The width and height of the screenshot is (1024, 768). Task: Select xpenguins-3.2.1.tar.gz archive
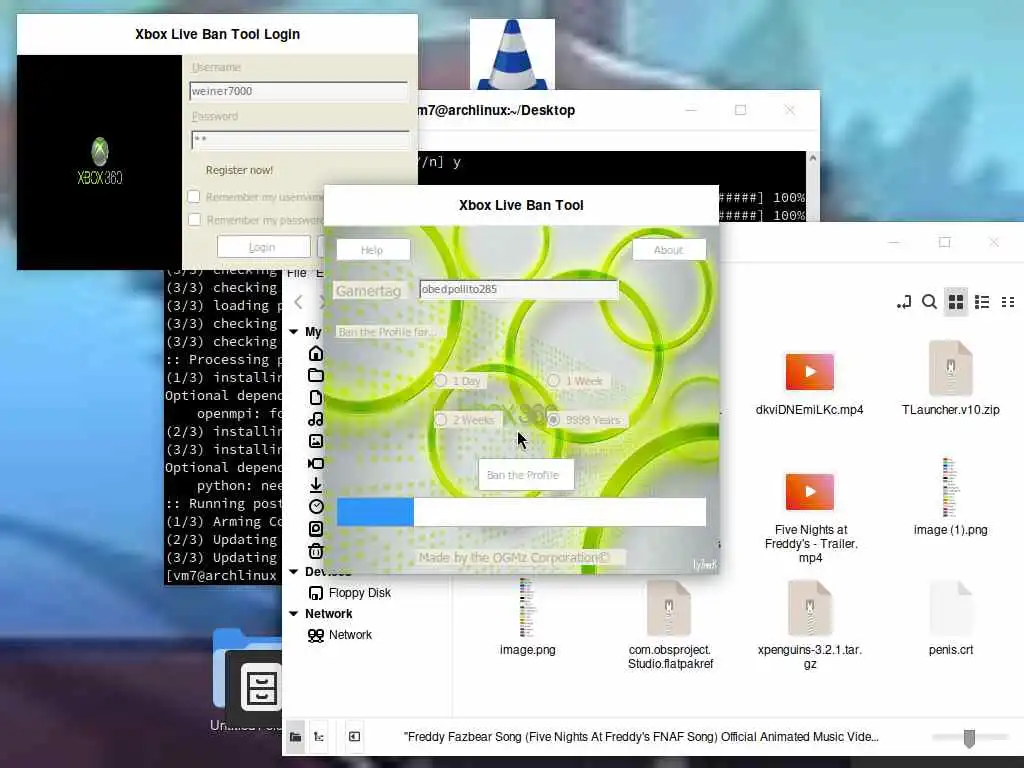click(810, 625)
